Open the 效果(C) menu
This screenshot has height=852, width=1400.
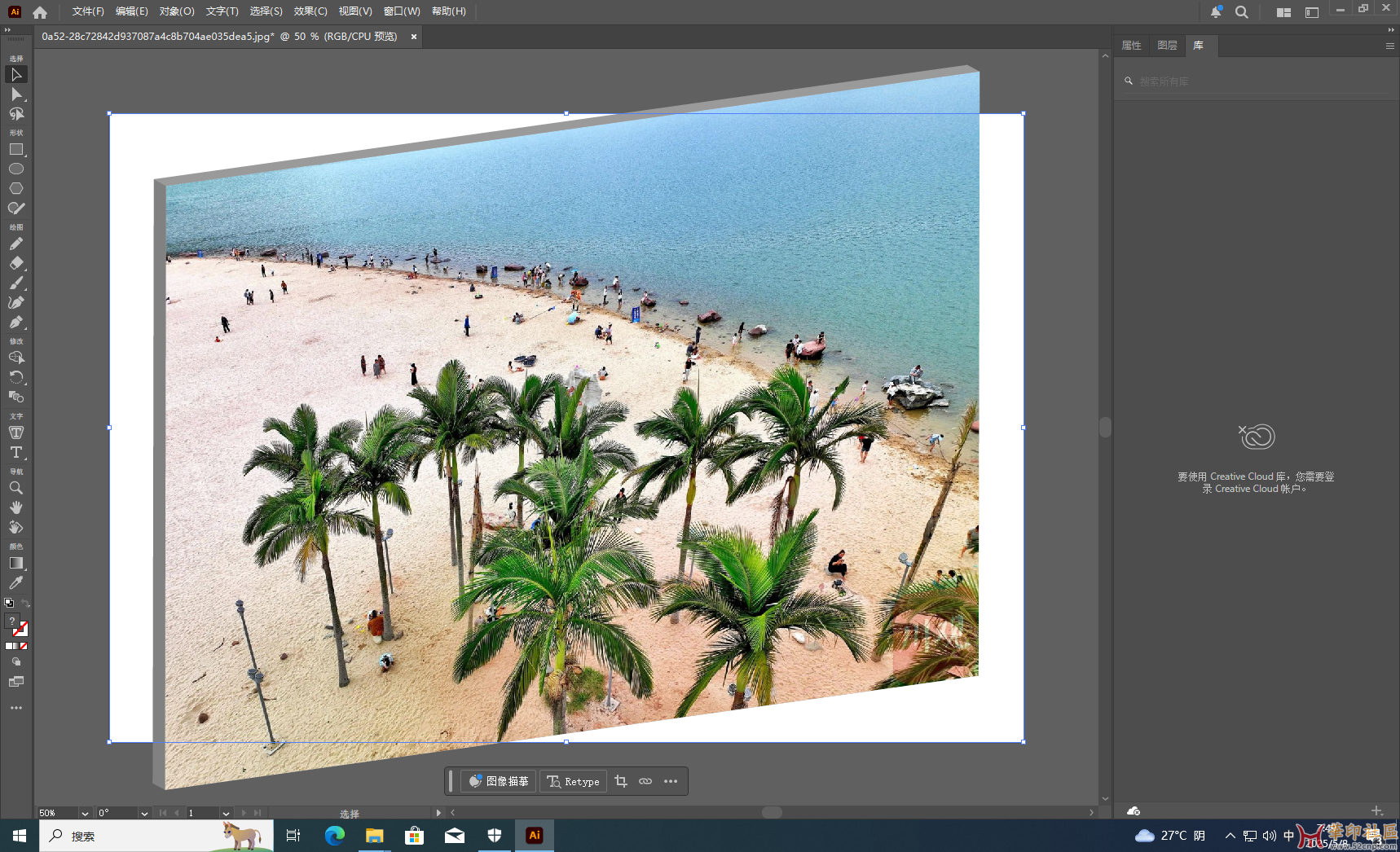pos(310,11)
